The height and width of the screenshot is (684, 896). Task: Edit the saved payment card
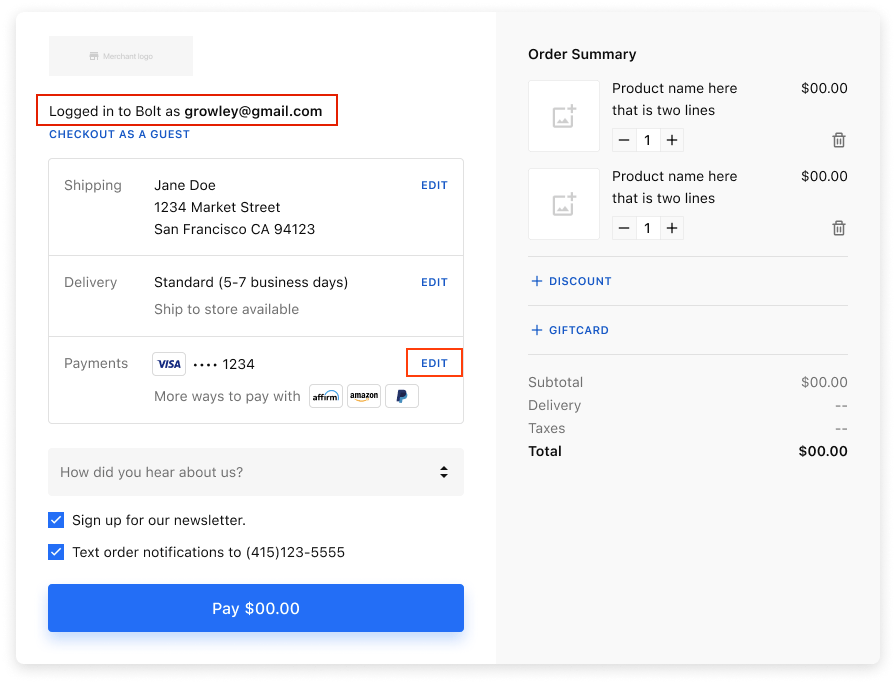[x=434, y=363]
